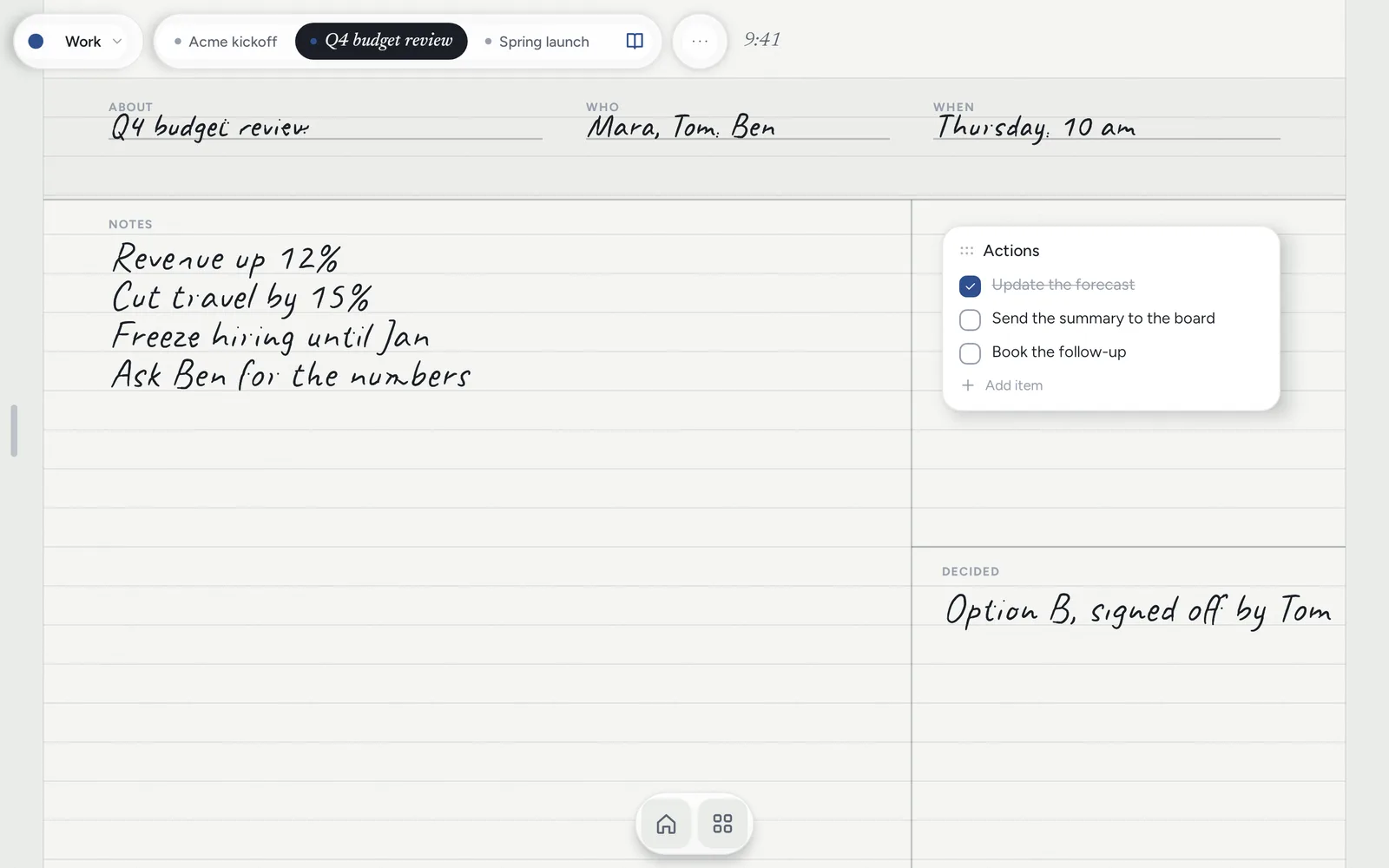This screenshot has width=1389, height=868.
Task: Click the Revenue up 12% note line
Action: [x=226, y=258]
